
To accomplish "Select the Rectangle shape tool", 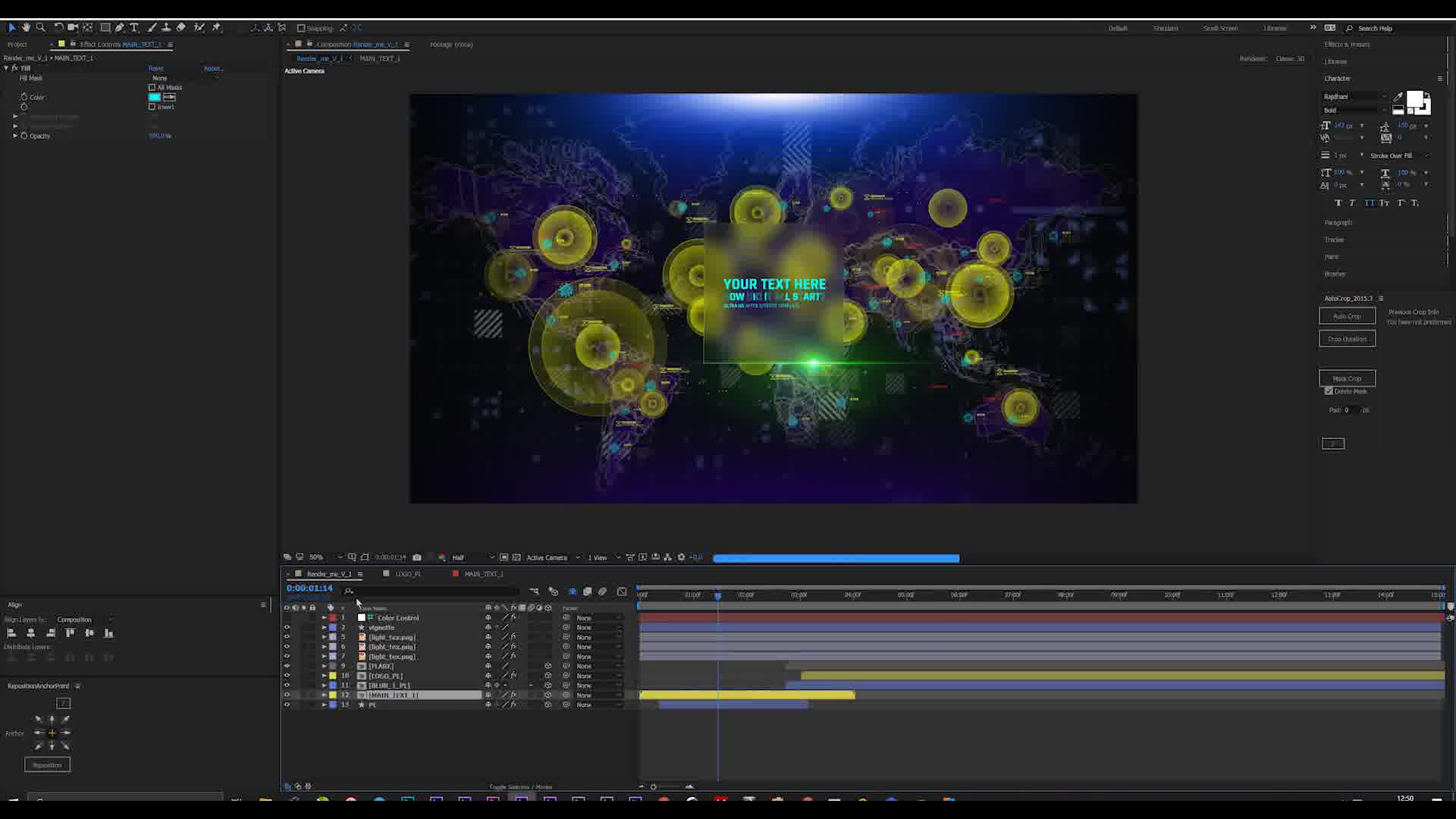I will click(x=105, y=27).
